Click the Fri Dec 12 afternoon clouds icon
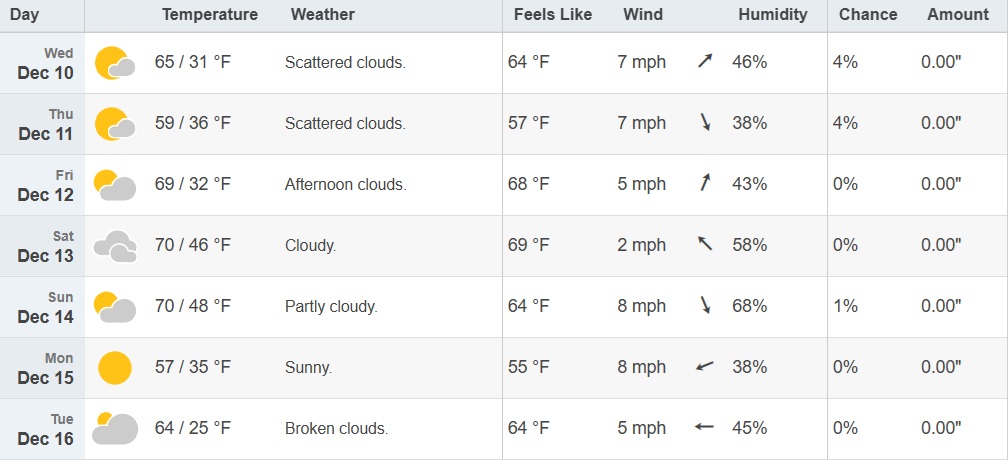 [115, 185]
